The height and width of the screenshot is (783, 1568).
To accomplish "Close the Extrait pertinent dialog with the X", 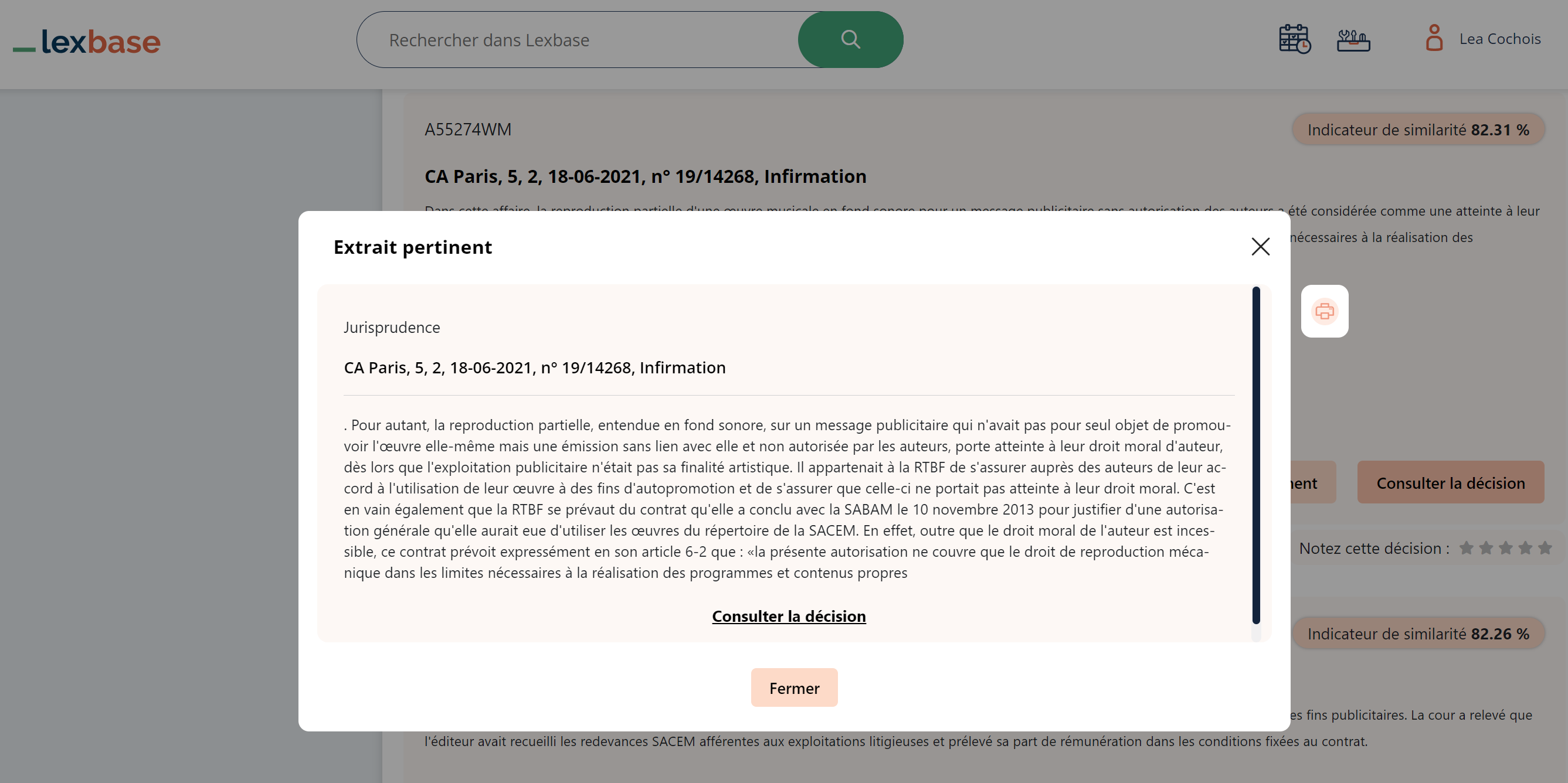I will (1260, 246).
